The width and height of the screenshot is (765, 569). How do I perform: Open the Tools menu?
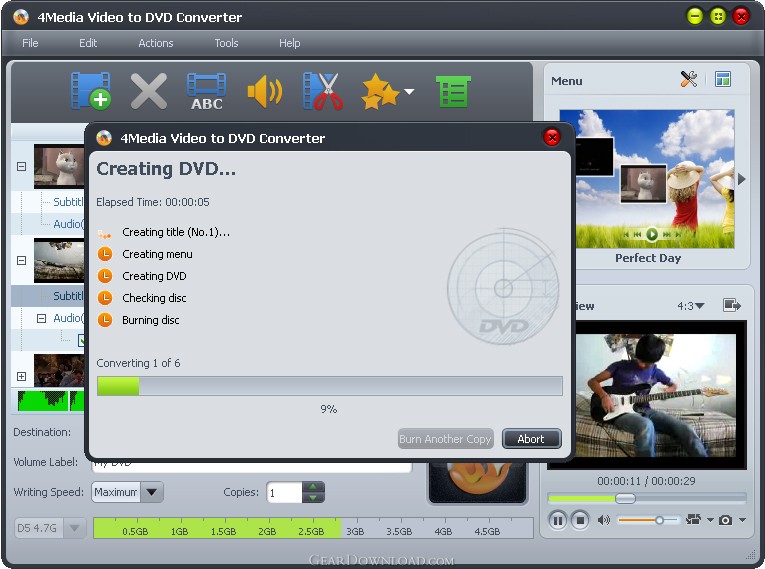click(x=226, y=43)
